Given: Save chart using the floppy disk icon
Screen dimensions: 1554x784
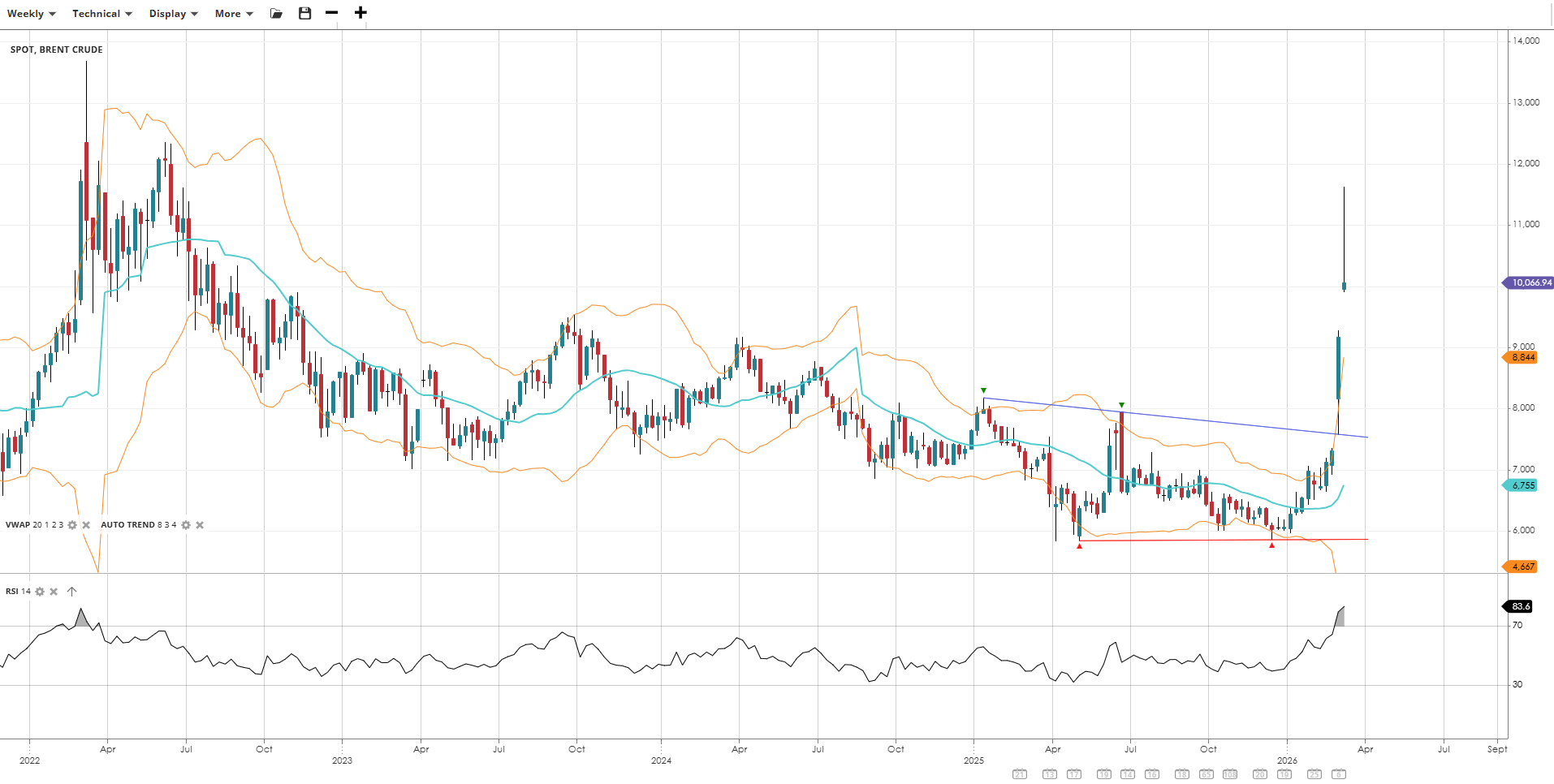Looking at the screenshot, I should (305, 14).
